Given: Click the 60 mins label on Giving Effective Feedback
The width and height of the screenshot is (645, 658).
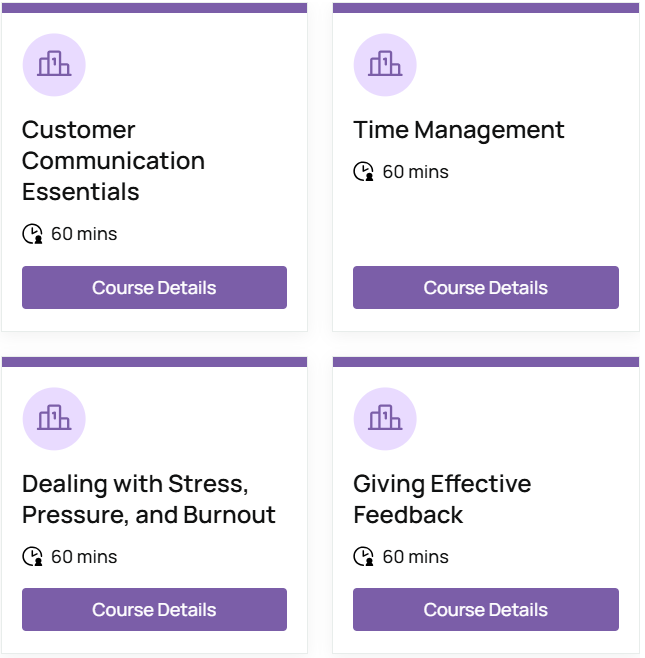Looking at the screenshot, I should 415,557.
